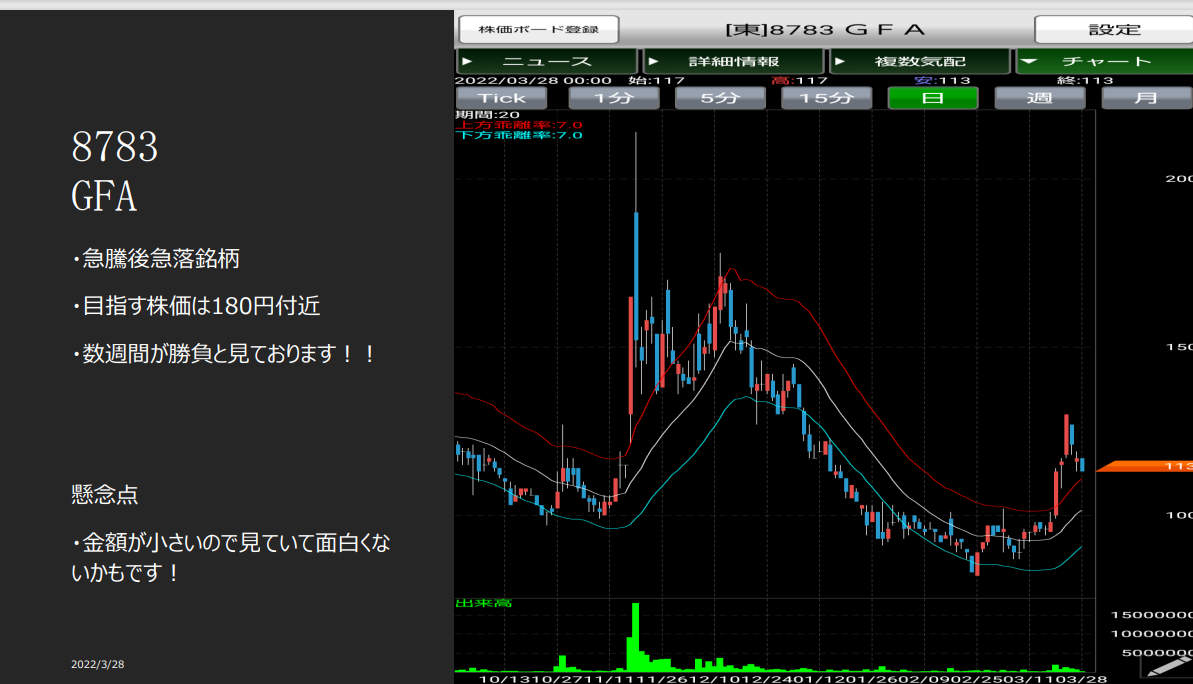Click the tallest green volume bar
This screenshot has height=684, width=1193.
tap(634, 637)
